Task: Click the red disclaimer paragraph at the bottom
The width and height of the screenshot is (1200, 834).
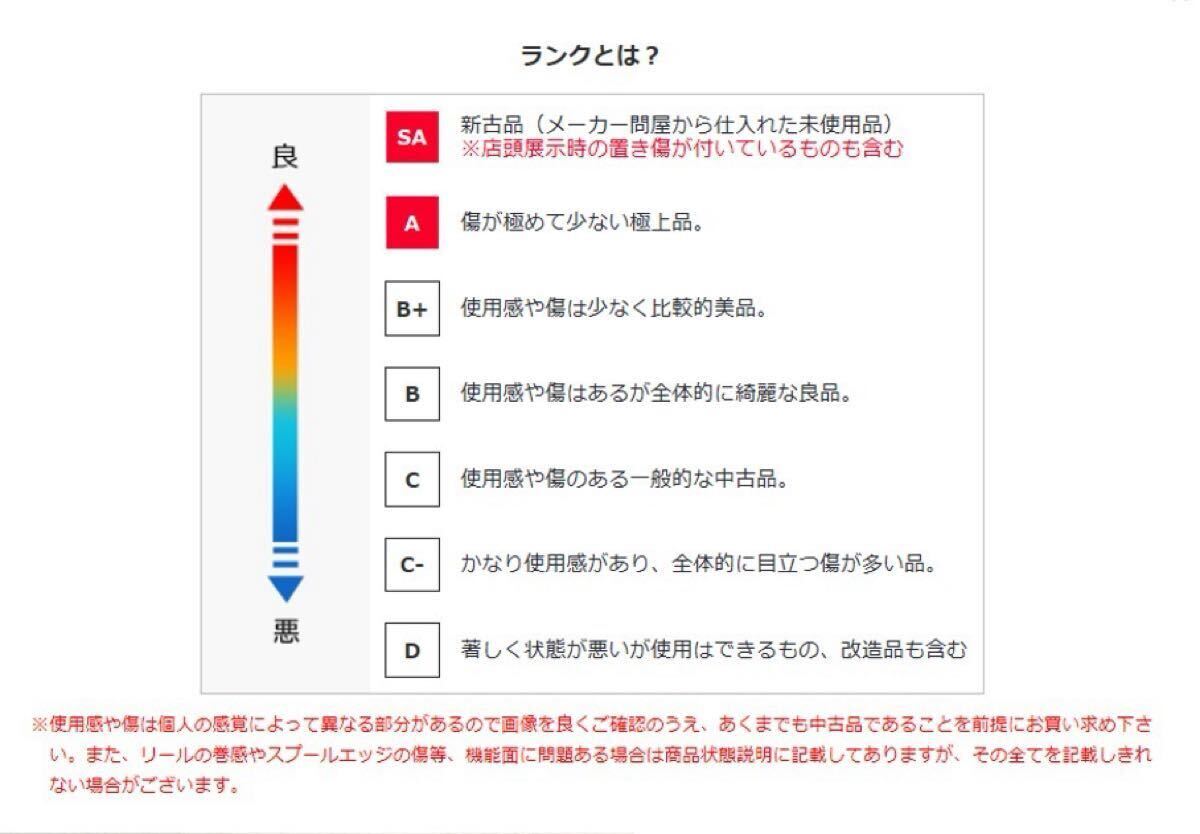Action: pyautogui.click(x=590, y=753)
